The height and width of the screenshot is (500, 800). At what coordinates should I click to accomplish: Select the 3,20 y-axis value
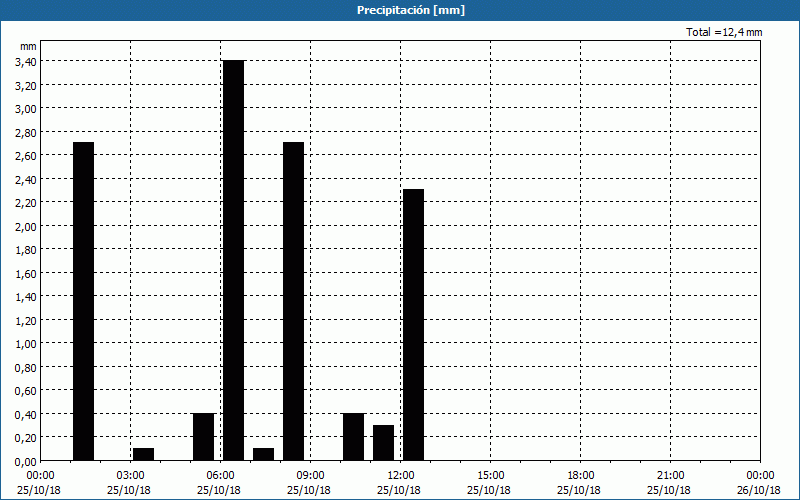point(26,85)
